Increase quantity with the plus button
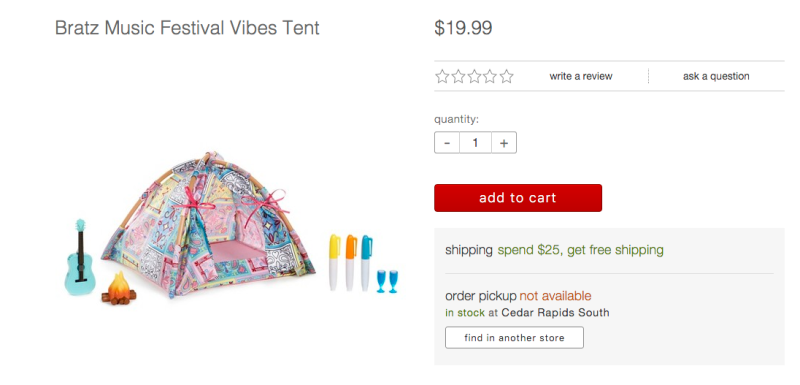The height and width of the screenshot is (385, 800). [x=504, y=143]
